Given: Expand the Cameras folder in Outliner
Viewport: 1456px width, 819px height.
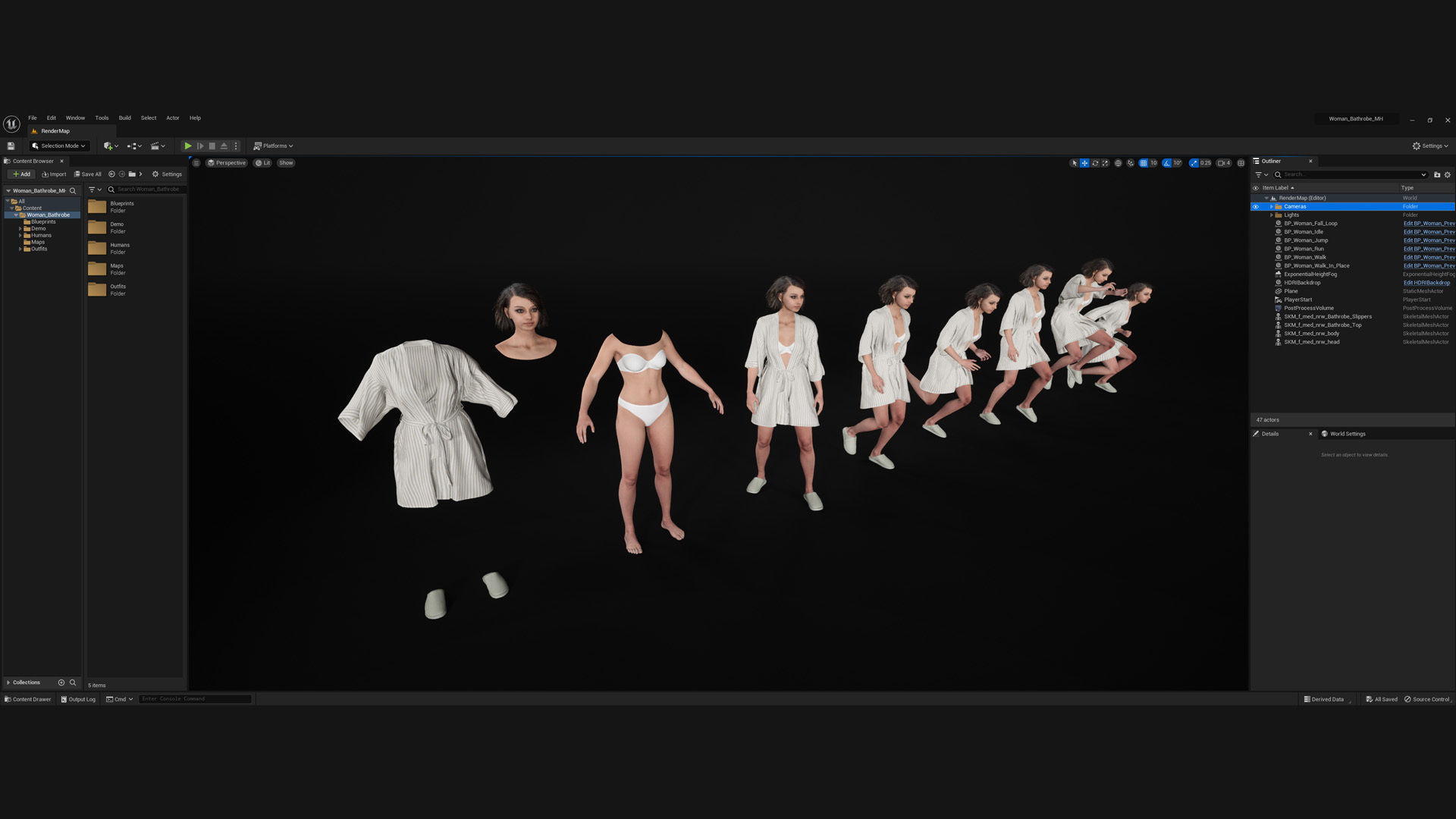Looking at the screenshot, I should [1272, 206].
